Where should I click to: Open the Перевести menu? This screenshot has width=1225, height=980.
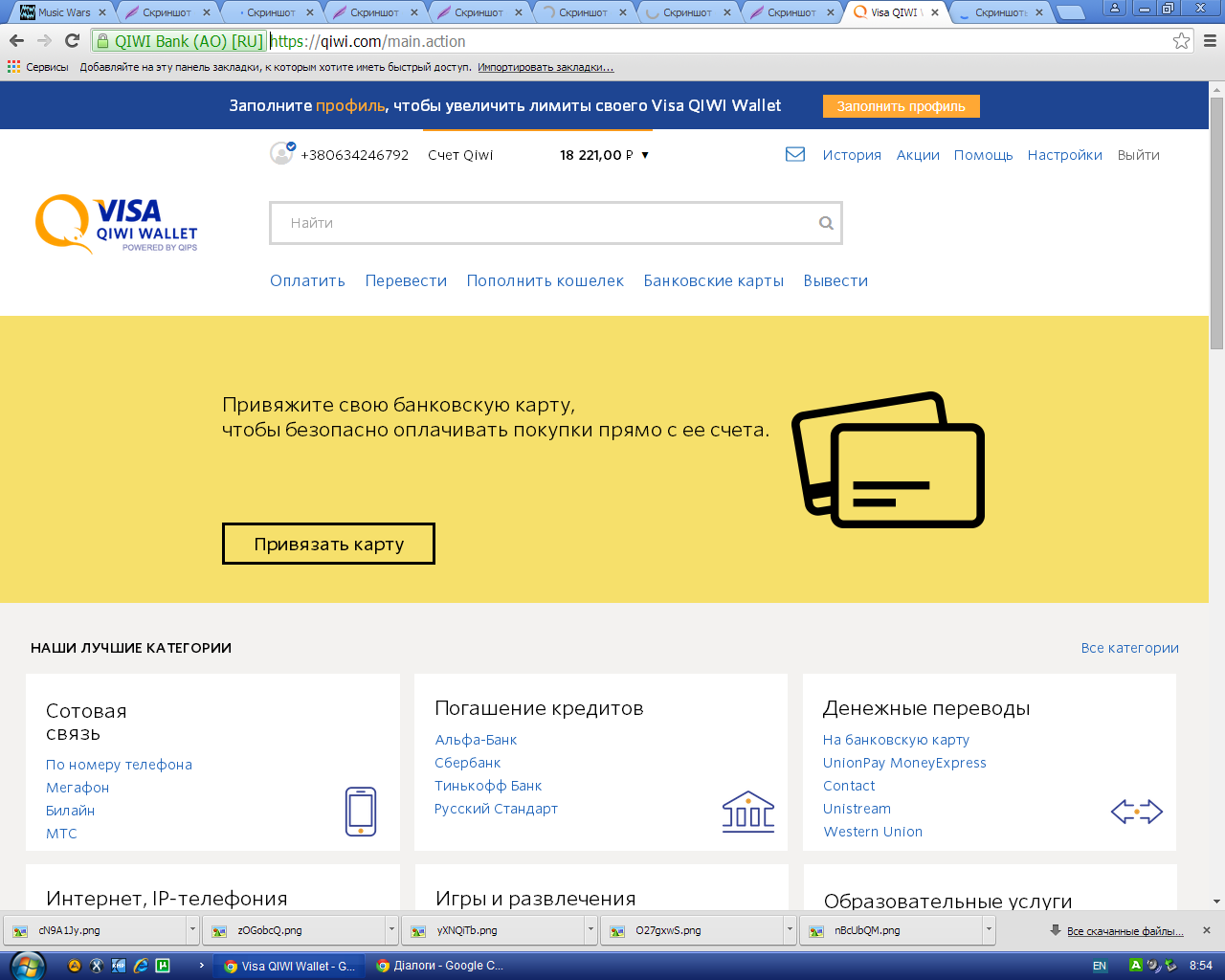(x=406, y=280)
